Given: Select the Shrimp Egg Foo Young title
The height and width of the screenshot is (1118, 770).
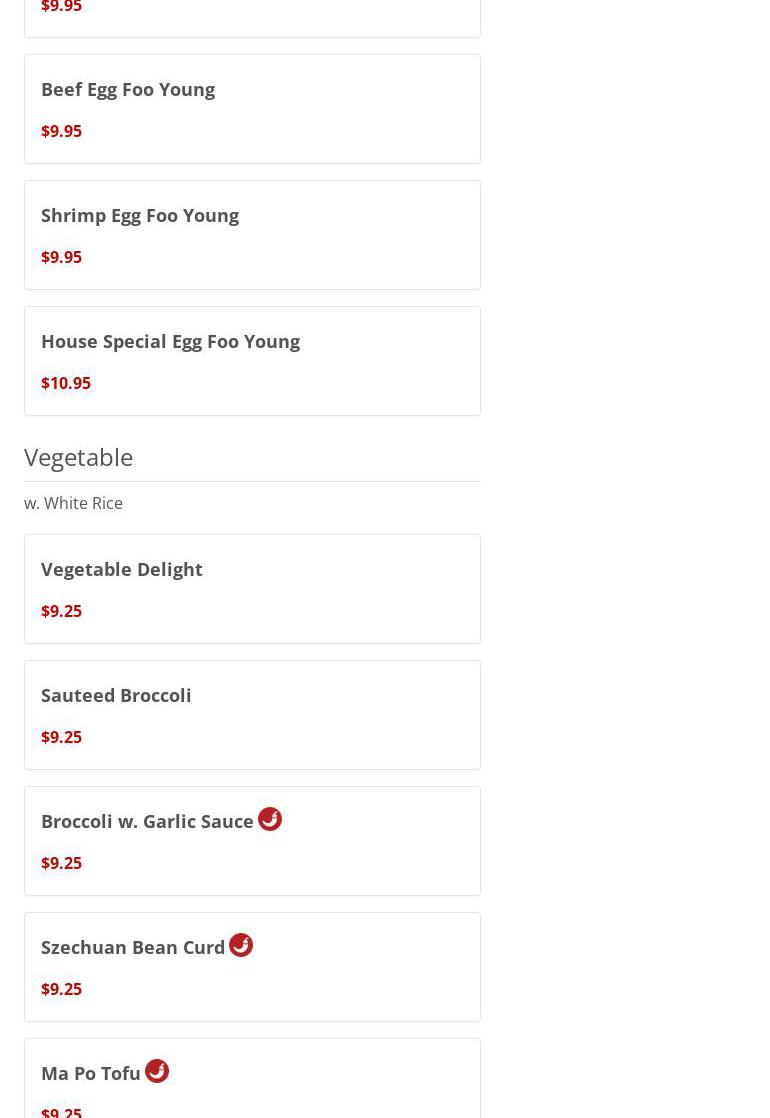Looking at the screenshot, I should coord(140,215).
